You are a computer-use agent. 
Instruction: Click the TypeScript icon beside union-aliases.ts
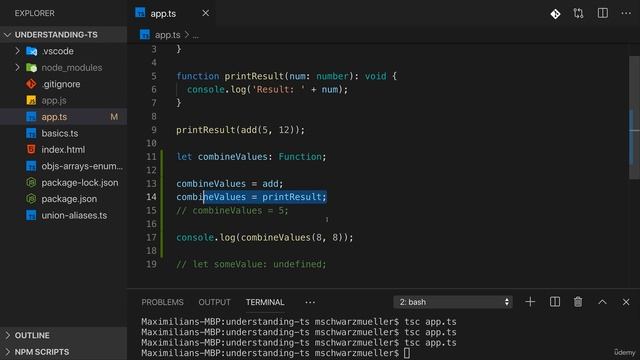point(31,215)
